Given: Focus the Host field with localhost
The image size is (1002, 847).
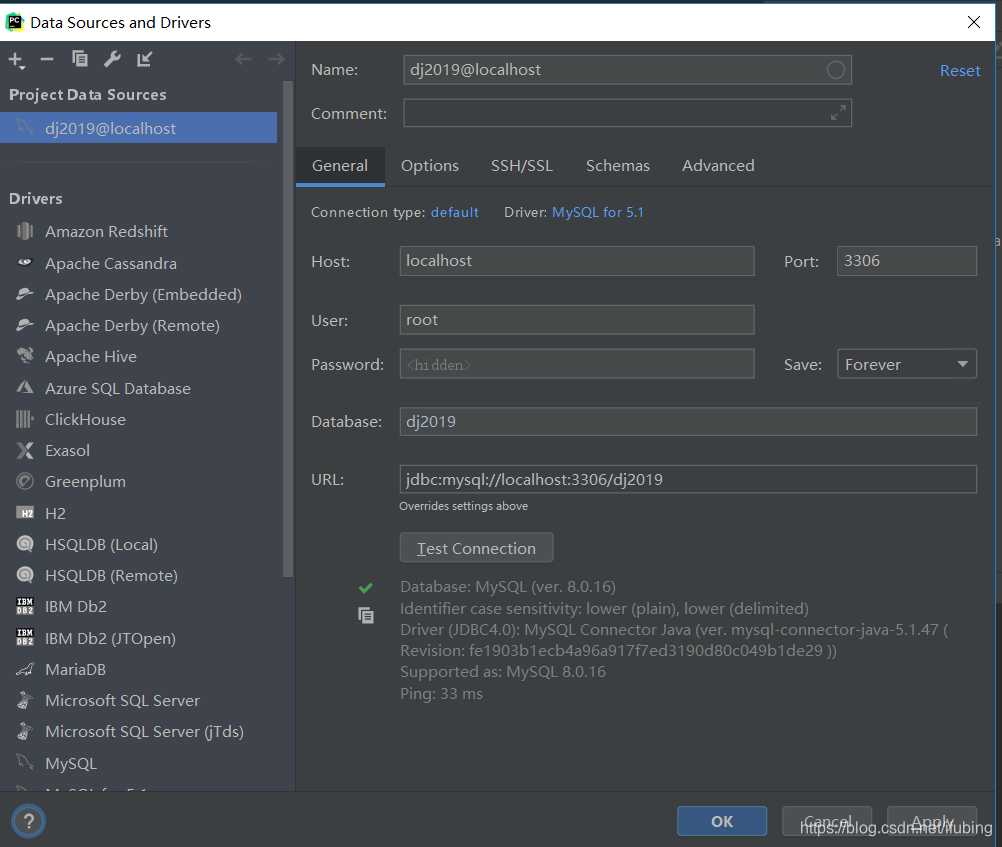Looking at the screenshot, I should click(577, 261).
